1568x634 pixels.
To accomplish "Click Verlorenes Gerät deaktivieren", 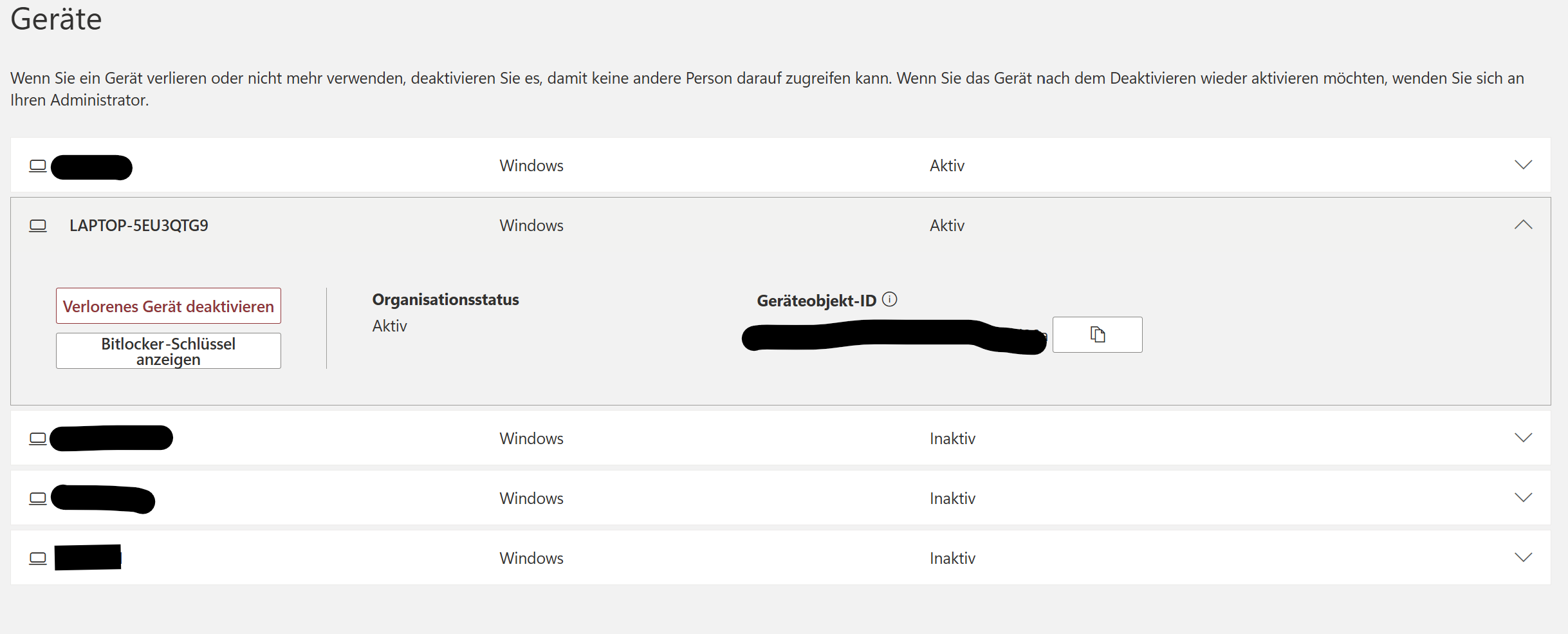I will (x=169, y=306).
